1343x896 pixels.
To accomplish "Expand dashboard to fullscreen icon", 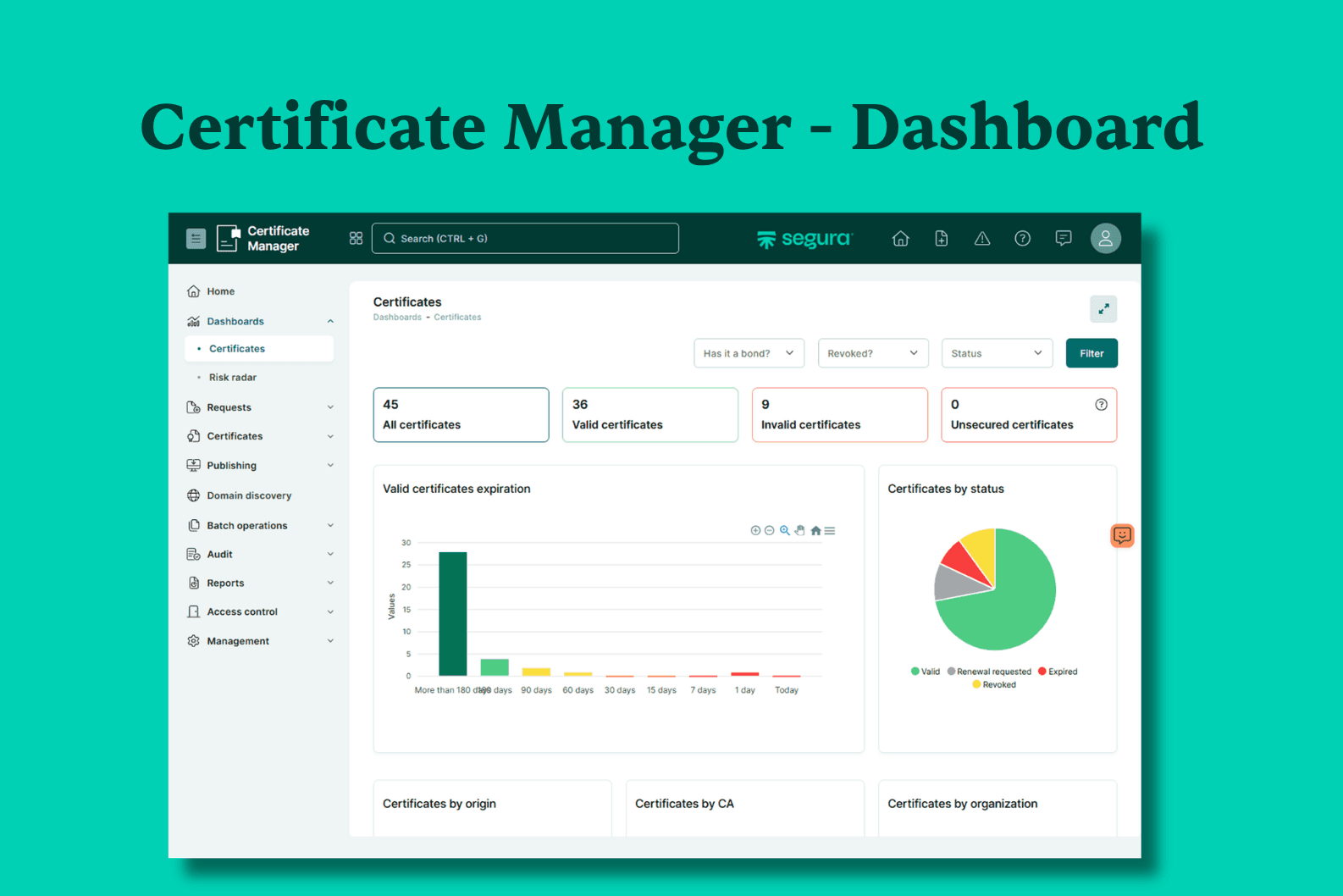I will tap(1103, 309).
